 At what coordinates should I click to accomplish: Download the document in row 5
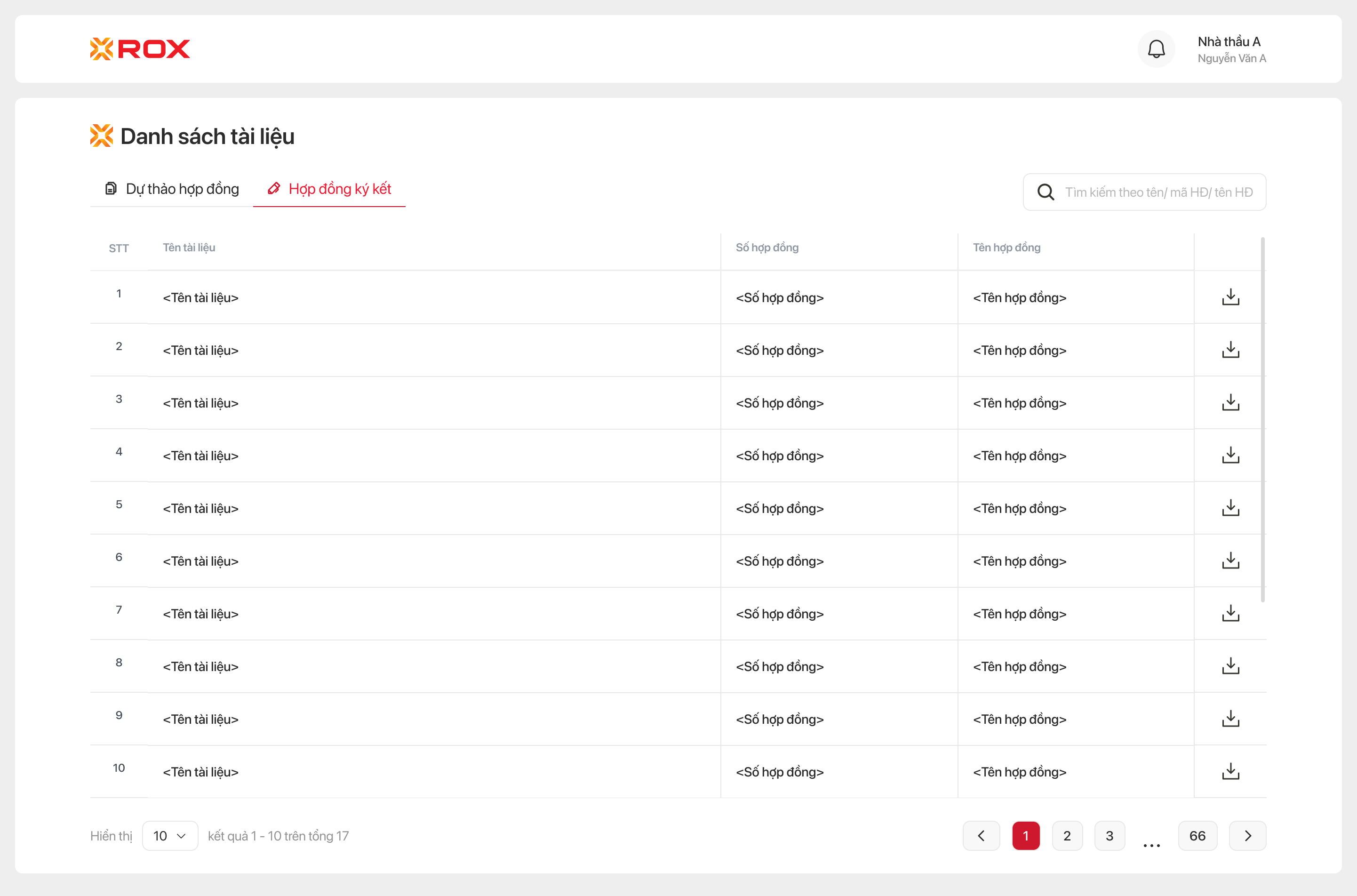click(x=1230, y=508)
